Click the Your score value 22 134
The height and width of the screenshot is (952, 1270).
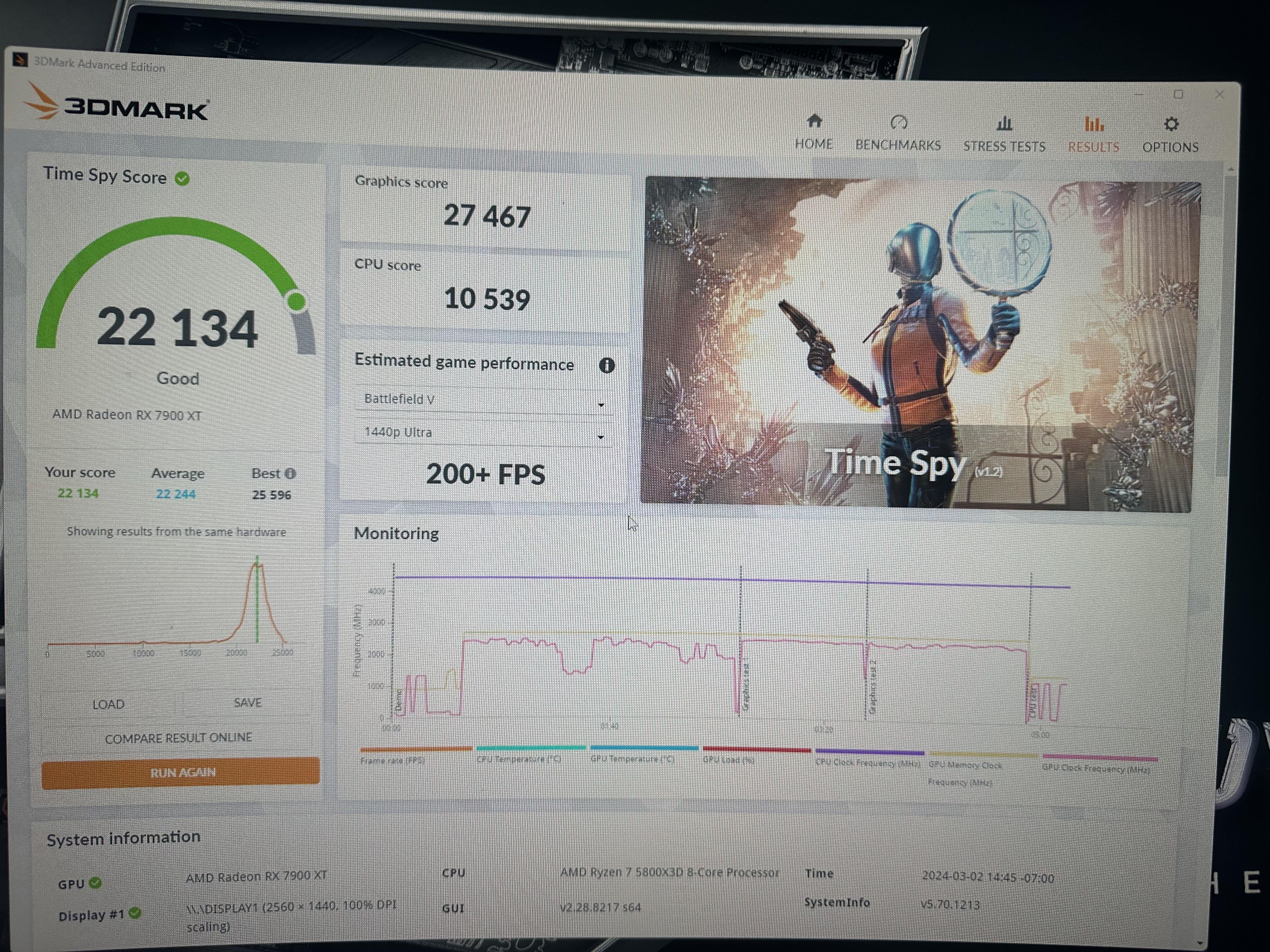click(x=78, y=493)
